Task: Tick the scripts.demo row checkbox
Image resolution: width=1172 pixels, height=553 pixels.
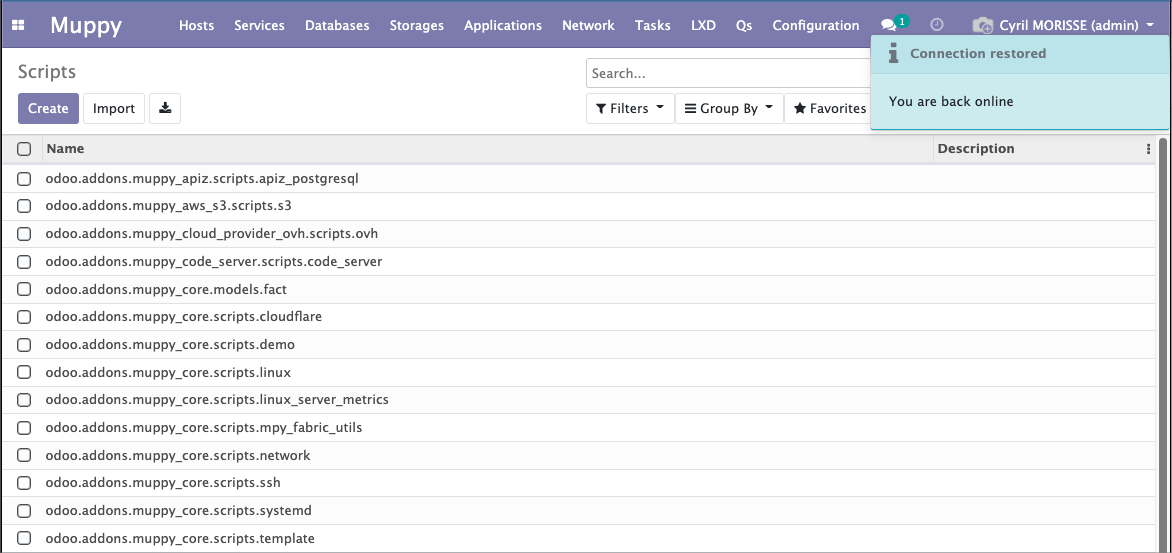Action: tap(24, 345)
